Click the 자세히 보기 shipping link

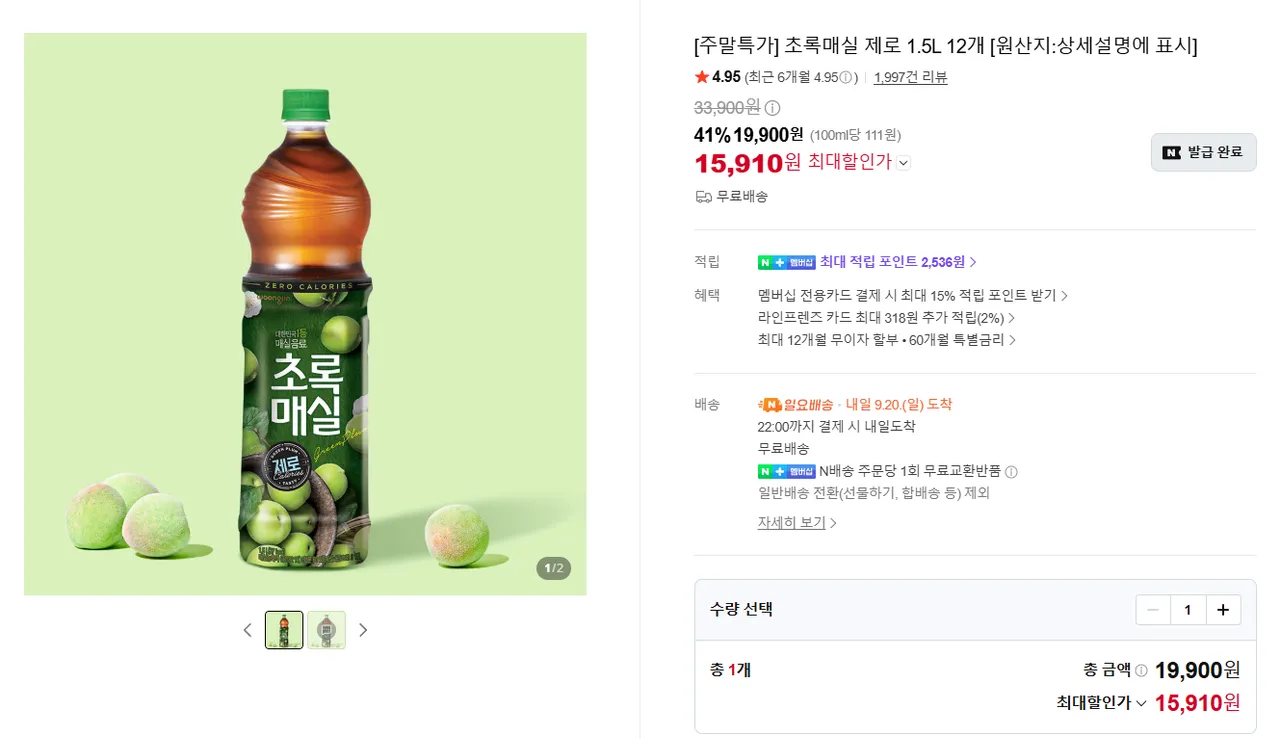click(797, 522)
